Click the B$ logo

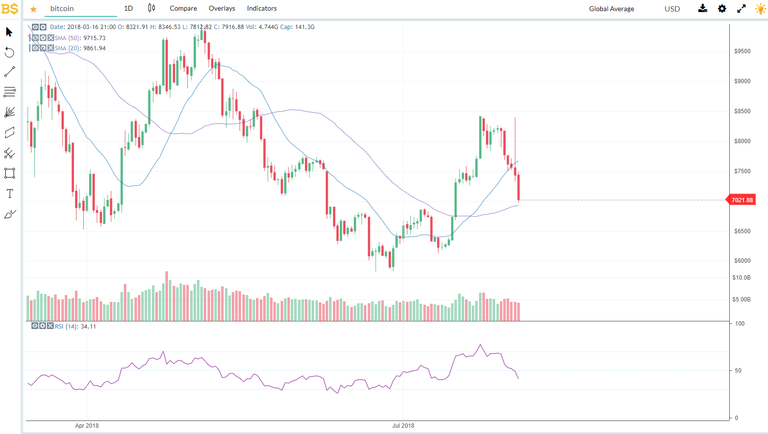point(9,8)
